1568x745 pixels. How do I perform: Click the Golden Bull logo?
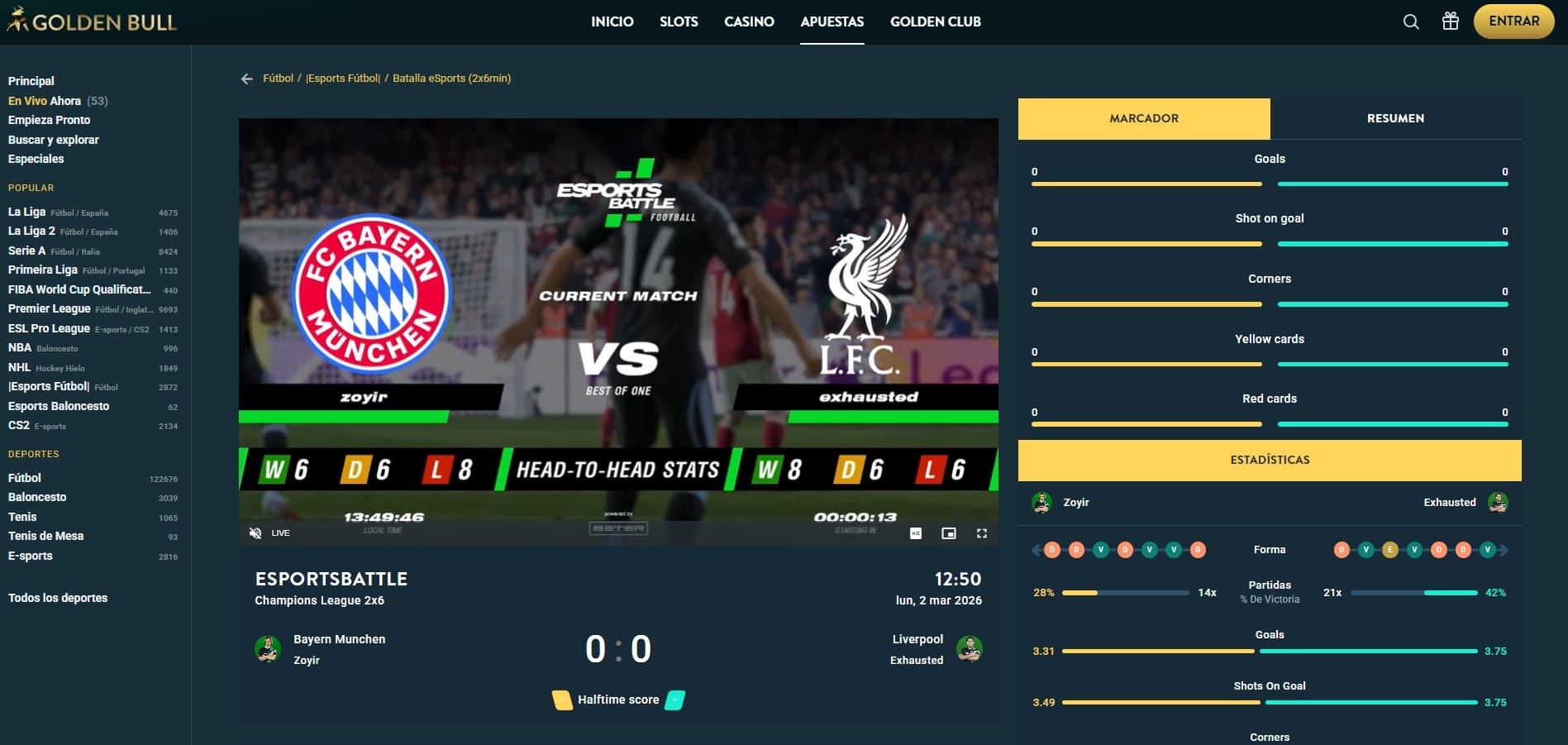coord(91,21)
